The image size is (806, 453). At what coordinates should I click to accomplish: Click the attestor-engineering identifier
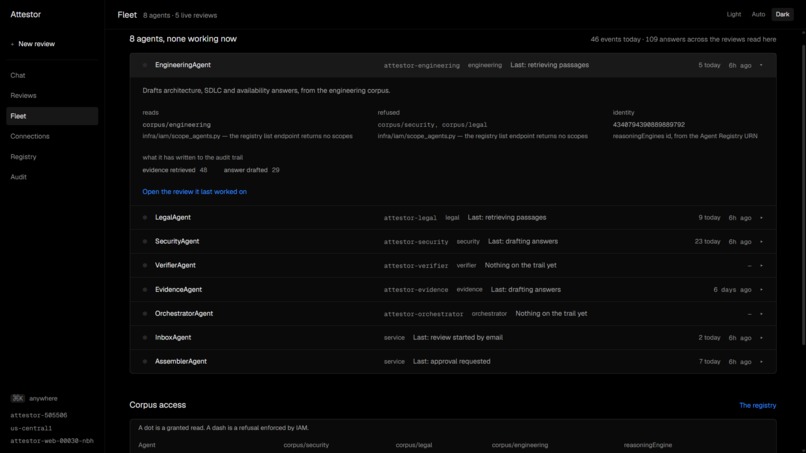(x=422, y=66)
